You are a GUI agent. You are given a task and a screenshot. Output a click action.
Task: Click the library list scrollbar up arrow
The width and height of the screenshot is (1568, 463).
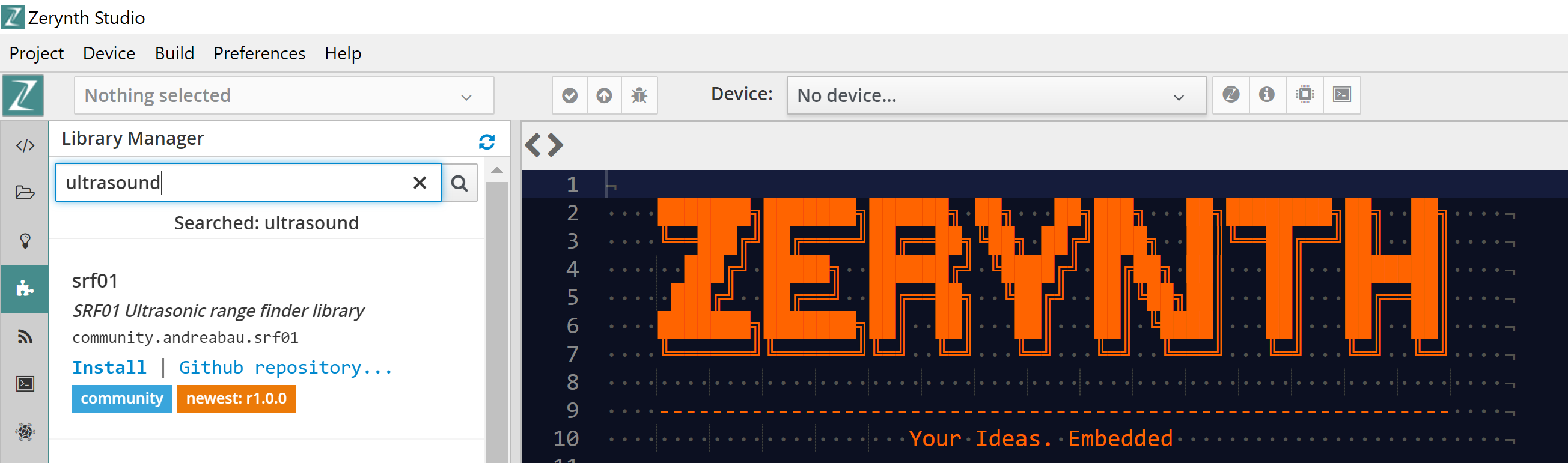coord(496,171)
